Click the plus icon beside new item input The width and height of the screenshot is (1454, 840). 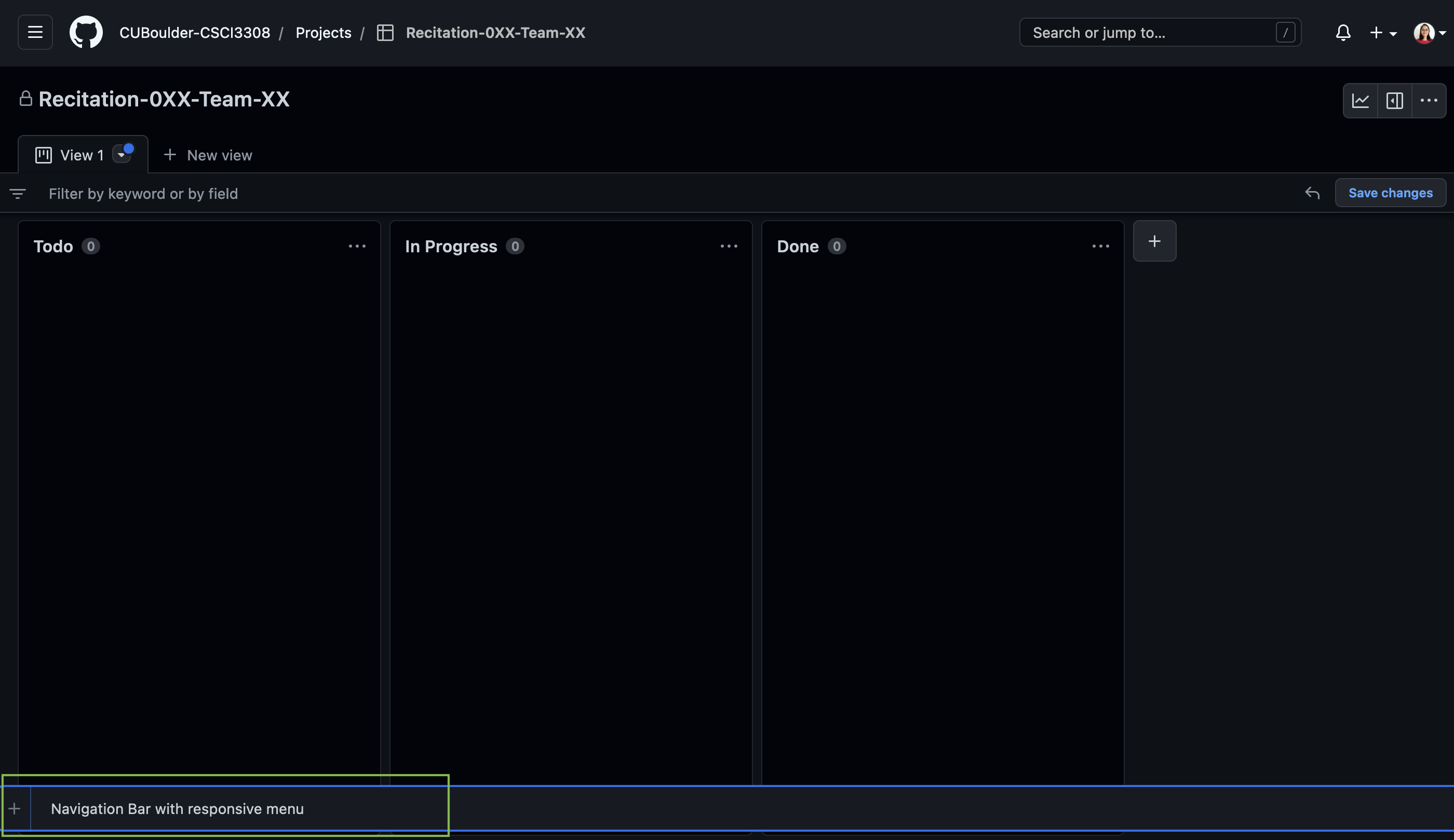[x=15, y=809]
